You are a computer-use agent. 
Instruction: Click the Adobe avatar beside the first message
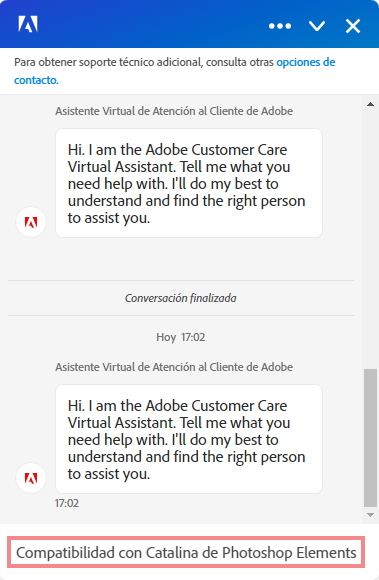31,222
